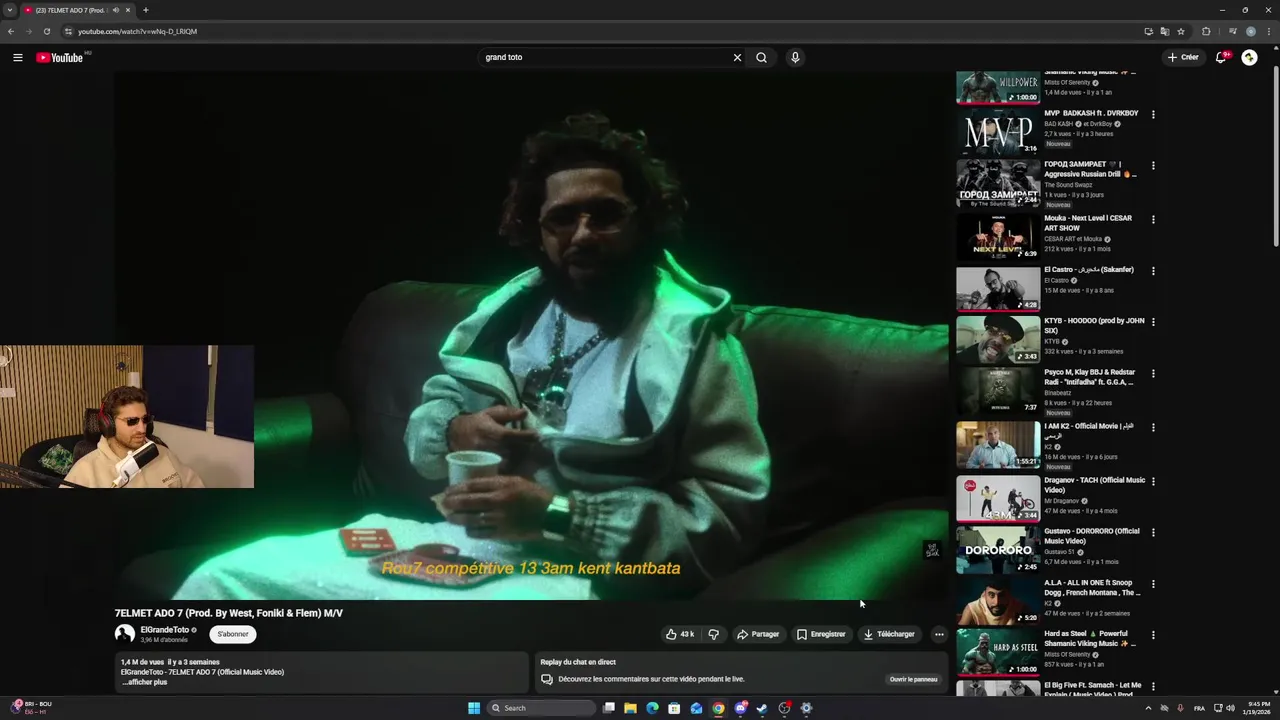The image size is (1280, 720).
Task: Open Discord from the taskbar
Action: pyautogui.click(x=740, y=708)
